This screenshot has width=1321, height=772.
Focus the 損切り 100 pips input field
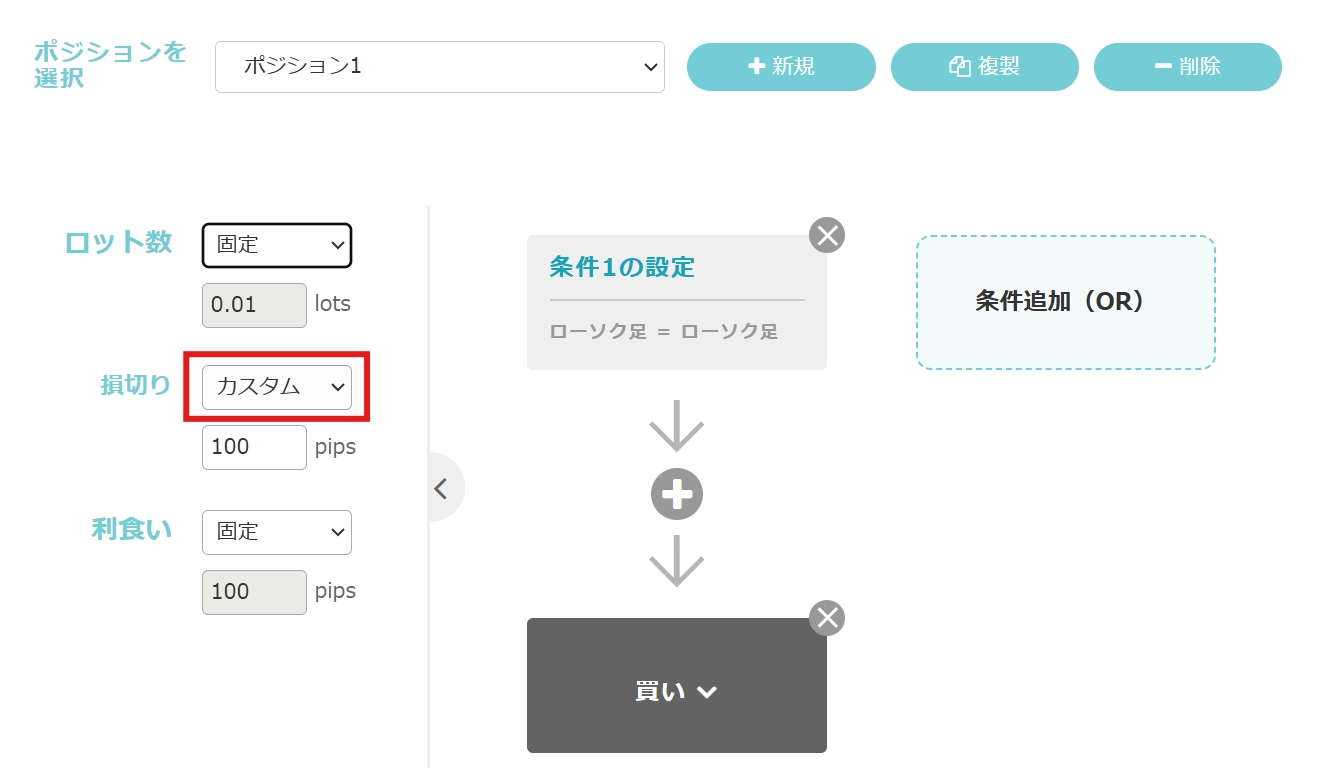point(254,447)
